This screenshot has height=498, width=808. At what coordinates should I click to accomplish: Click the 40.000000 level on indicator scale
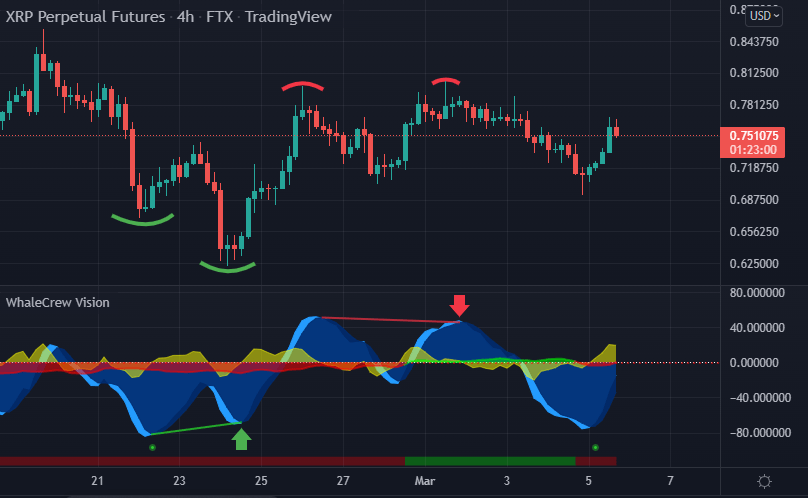(x=755, y=328)
